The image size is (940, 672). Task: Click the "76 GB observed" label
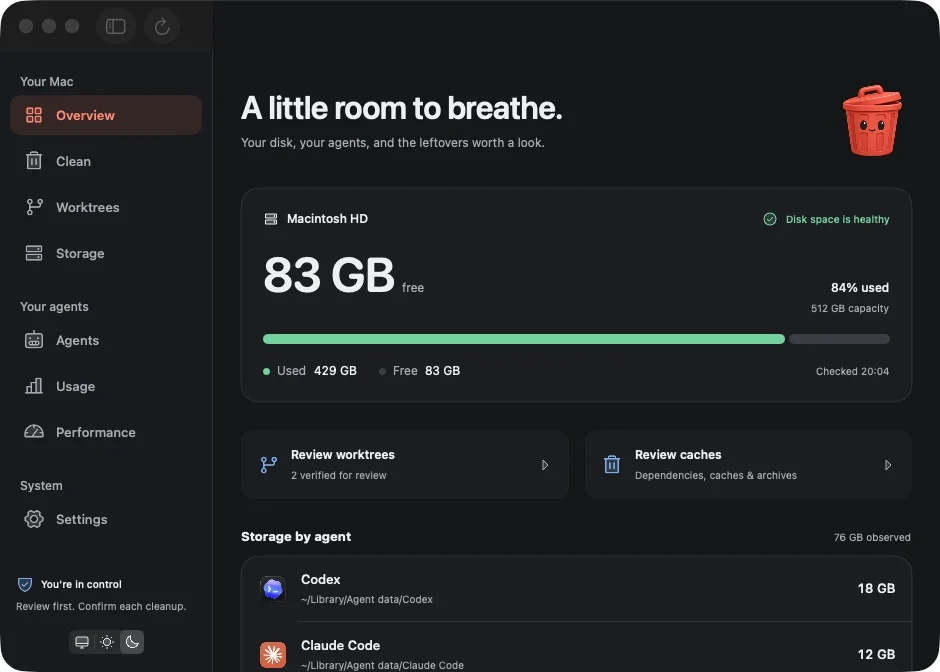[x=872, y=538]
